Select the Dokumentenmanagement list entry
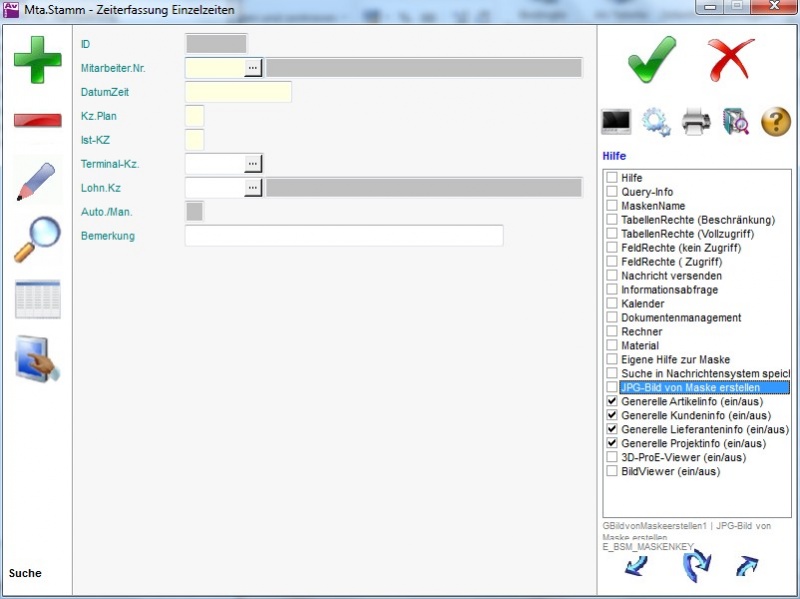 pyautogui.click(x=680, y=318)
